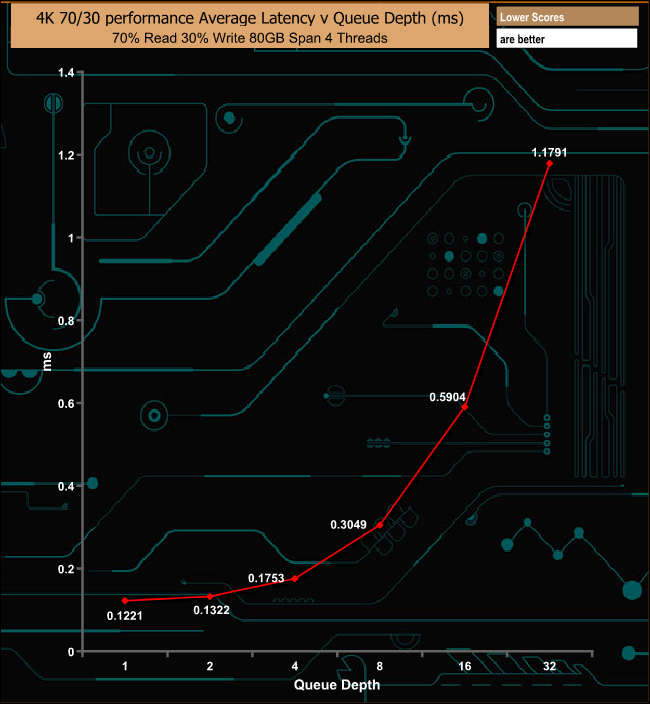This screenshot has width=650, height=704.
Task: Click the y-axis tick label 0.8
Action: (66, 321)
